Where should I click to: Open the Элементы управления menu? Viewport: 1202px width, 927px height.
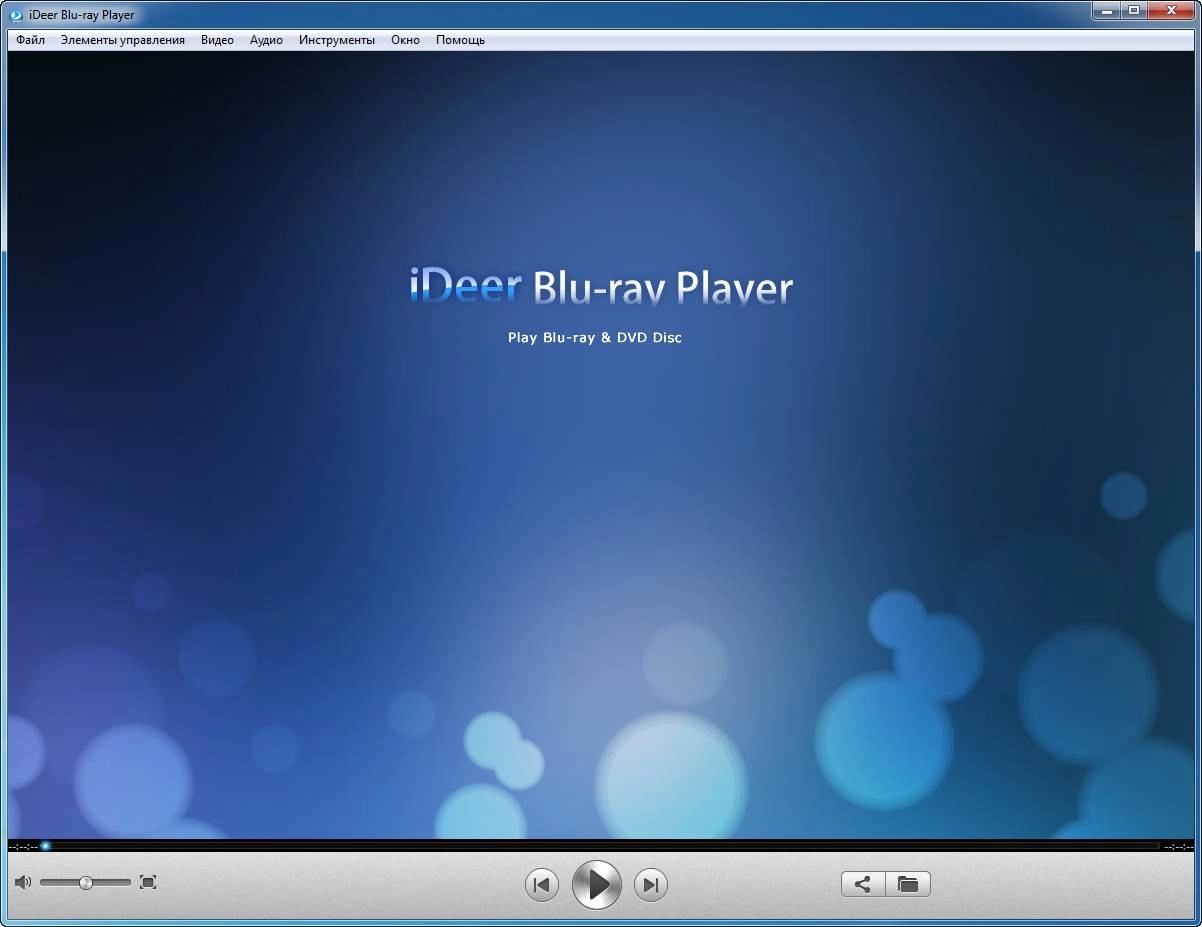coord(122,40)
